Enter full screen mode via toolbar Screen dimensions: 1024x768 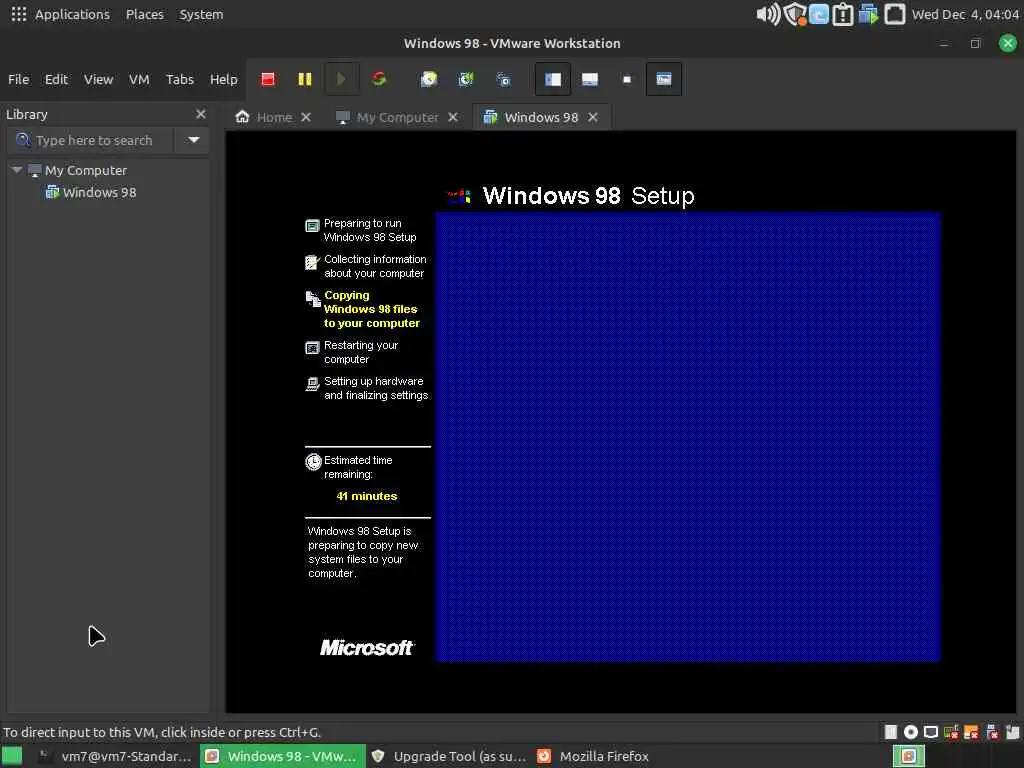pos(627,79)
